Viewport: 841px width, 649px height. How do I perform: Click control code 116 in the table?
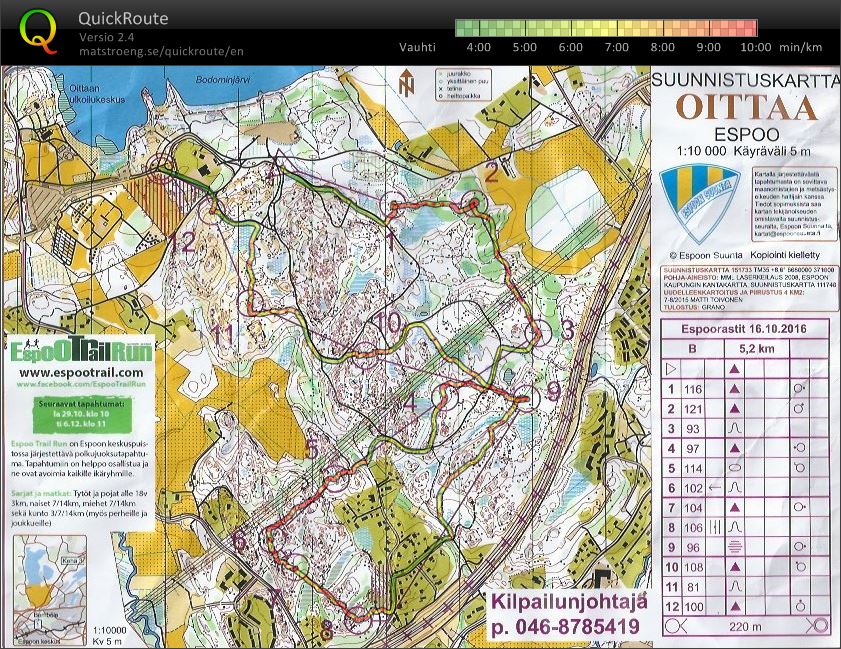[x=693, y=389]
